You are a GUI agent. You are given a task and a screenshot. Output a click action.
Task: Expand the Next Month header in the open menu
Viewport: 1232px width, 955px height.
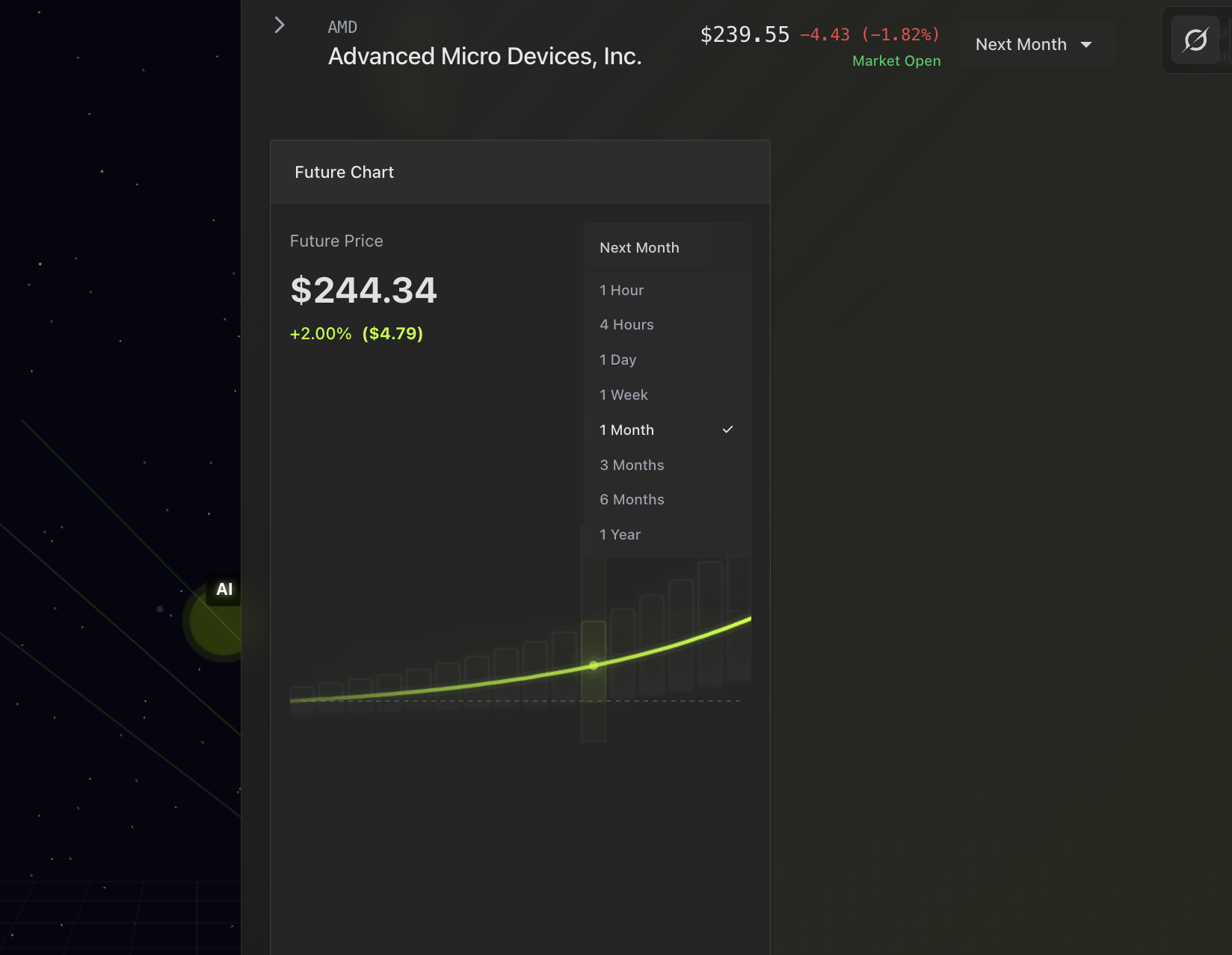[639, 247]
